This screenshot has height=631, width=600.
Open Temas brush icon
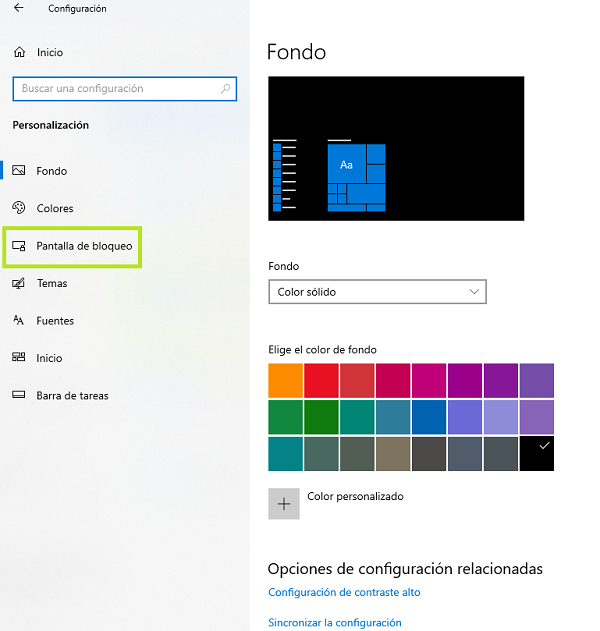click(18, 283)
